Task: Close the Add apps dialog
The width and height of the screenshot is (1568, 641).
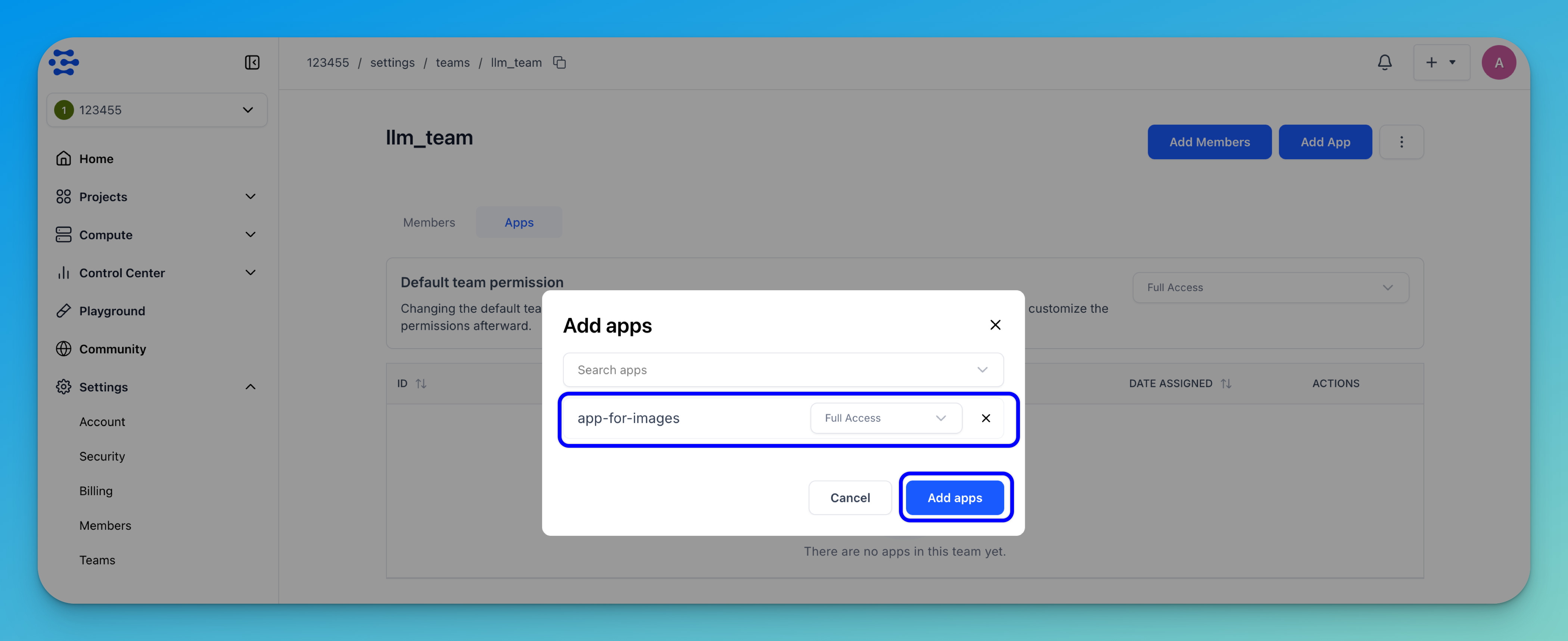Action: point(995,325)
